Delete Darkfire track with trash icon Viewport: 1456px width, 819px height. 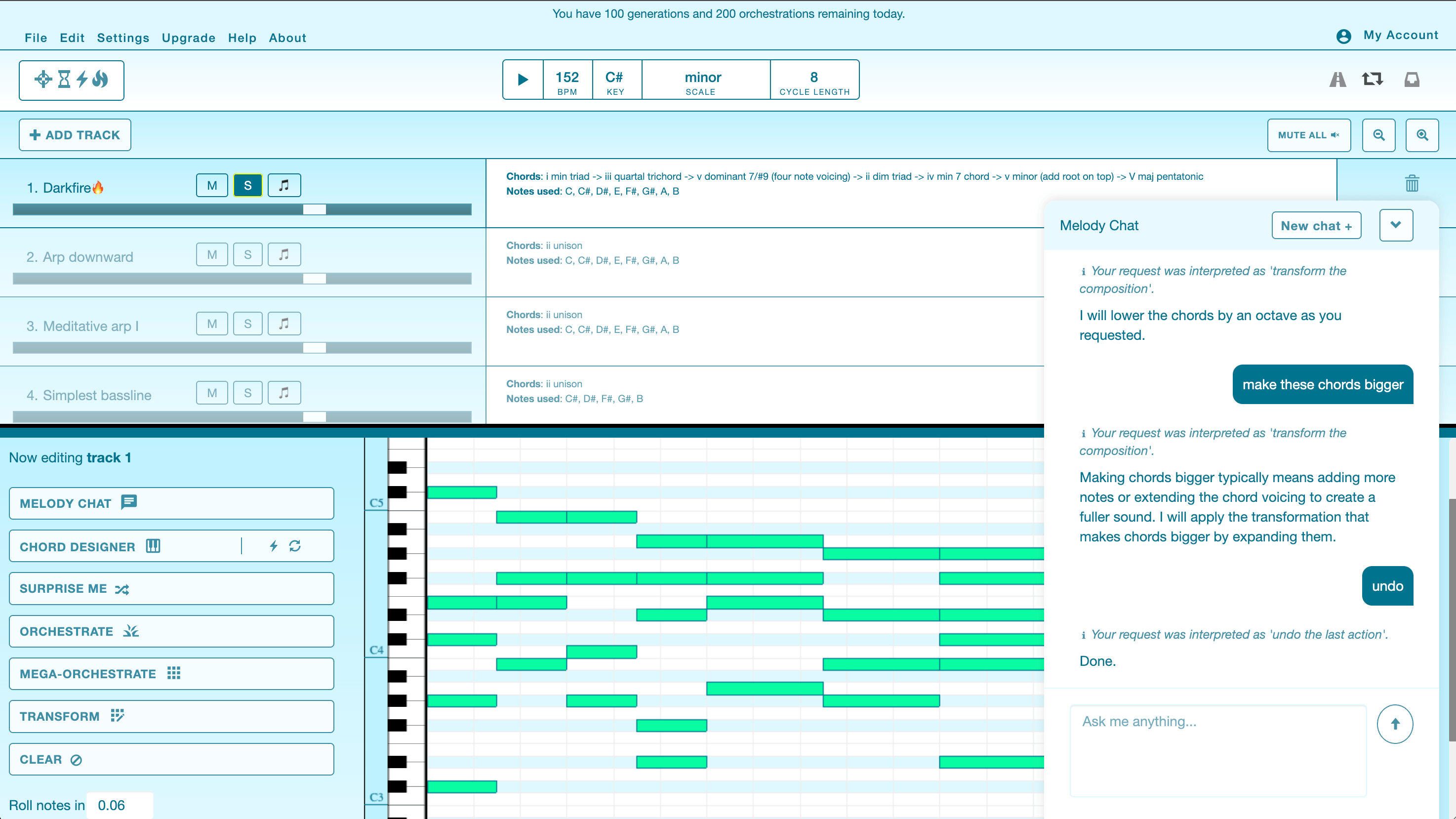[x=1412, y=183]
